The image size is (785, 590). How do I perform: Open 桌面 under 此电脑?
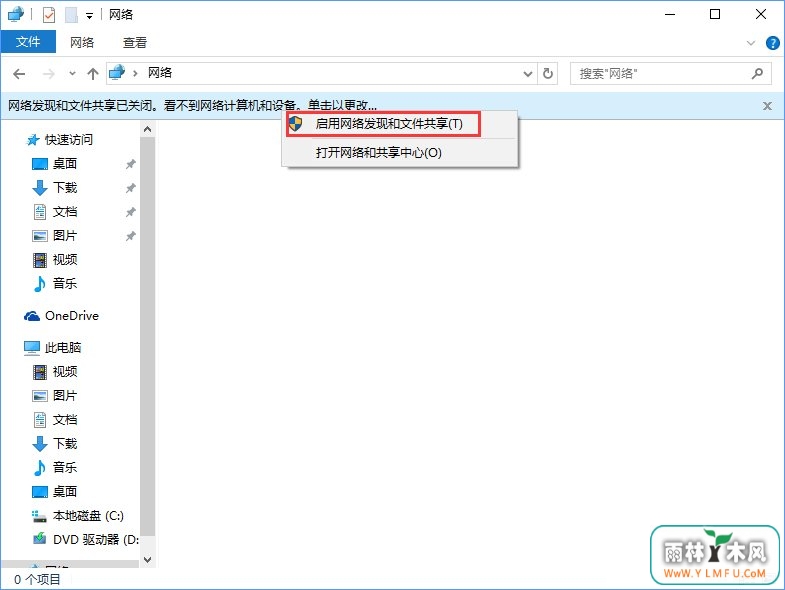coord(65,491)
